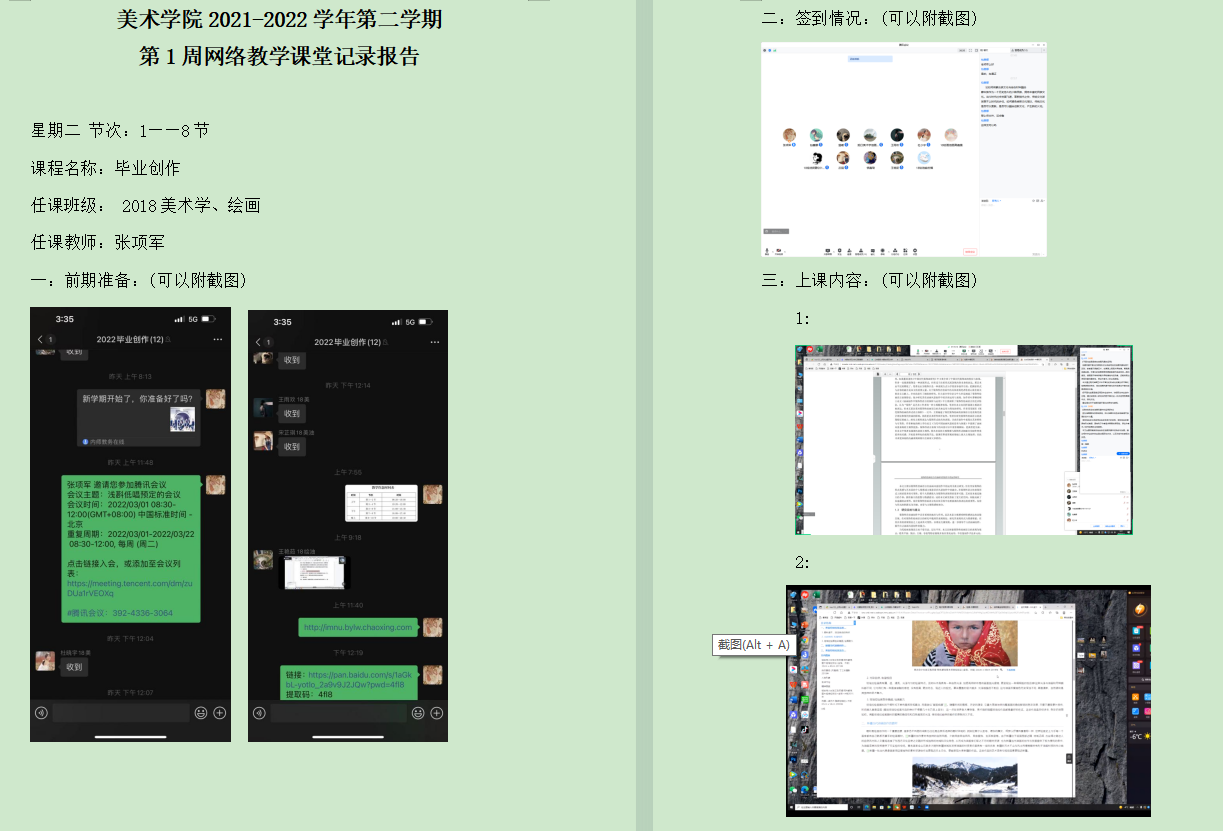Select the Tencent Meeting attendance screenshot

tap(904, 150)
